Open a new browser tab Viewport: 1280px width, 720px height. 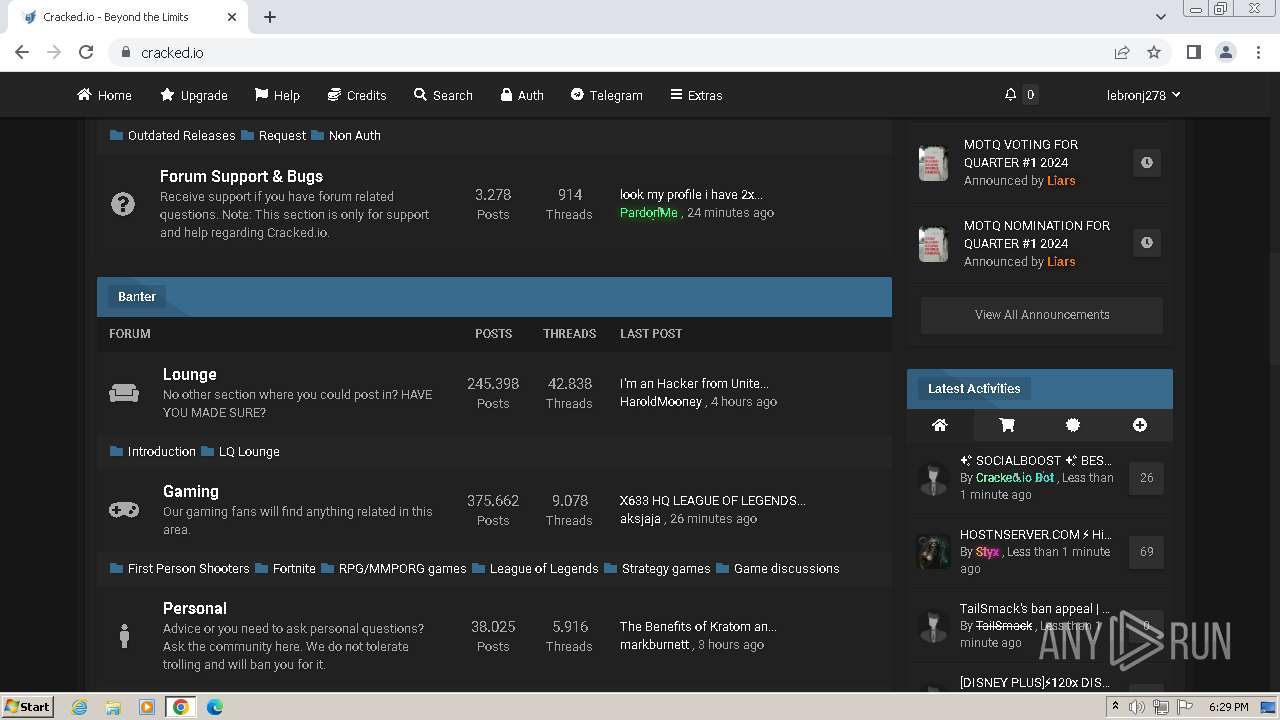pyautogui.click(x=270, y=17)
